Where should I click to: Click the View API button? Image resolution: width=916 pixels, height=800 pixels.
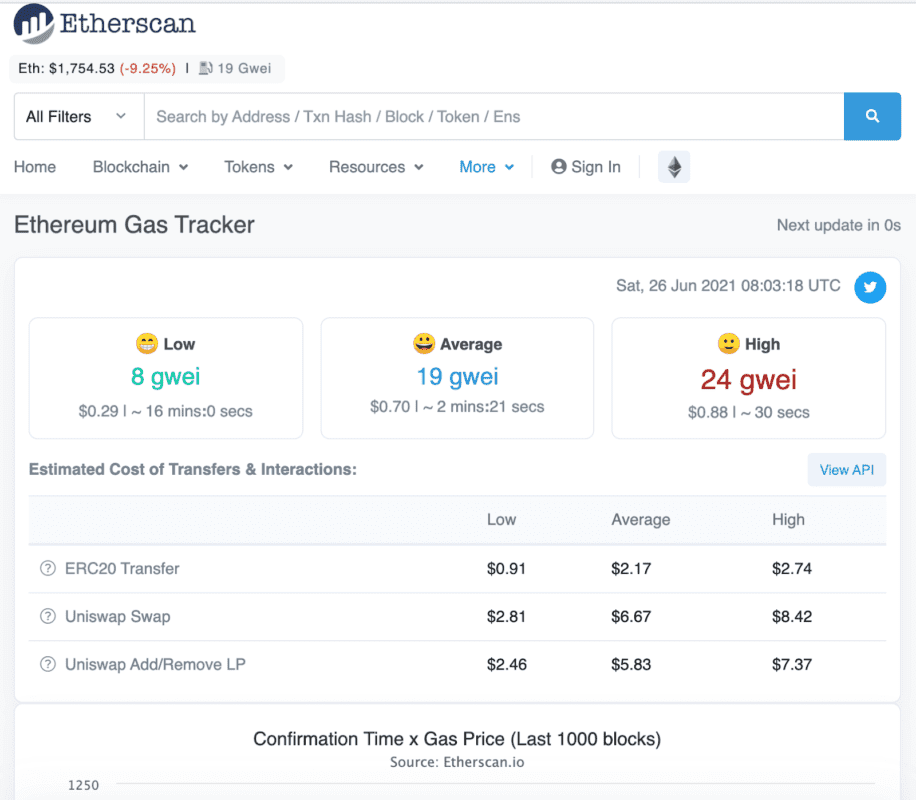point(846,470)
